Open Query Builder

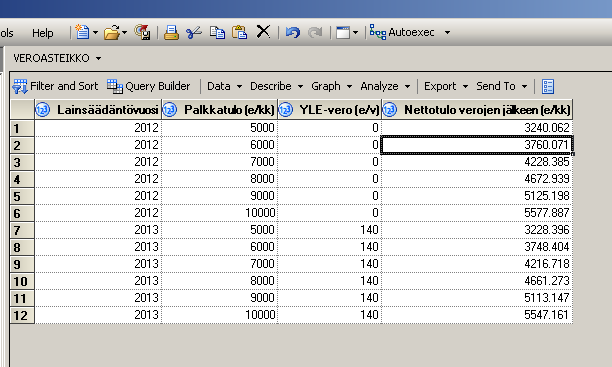coord(149,86)
